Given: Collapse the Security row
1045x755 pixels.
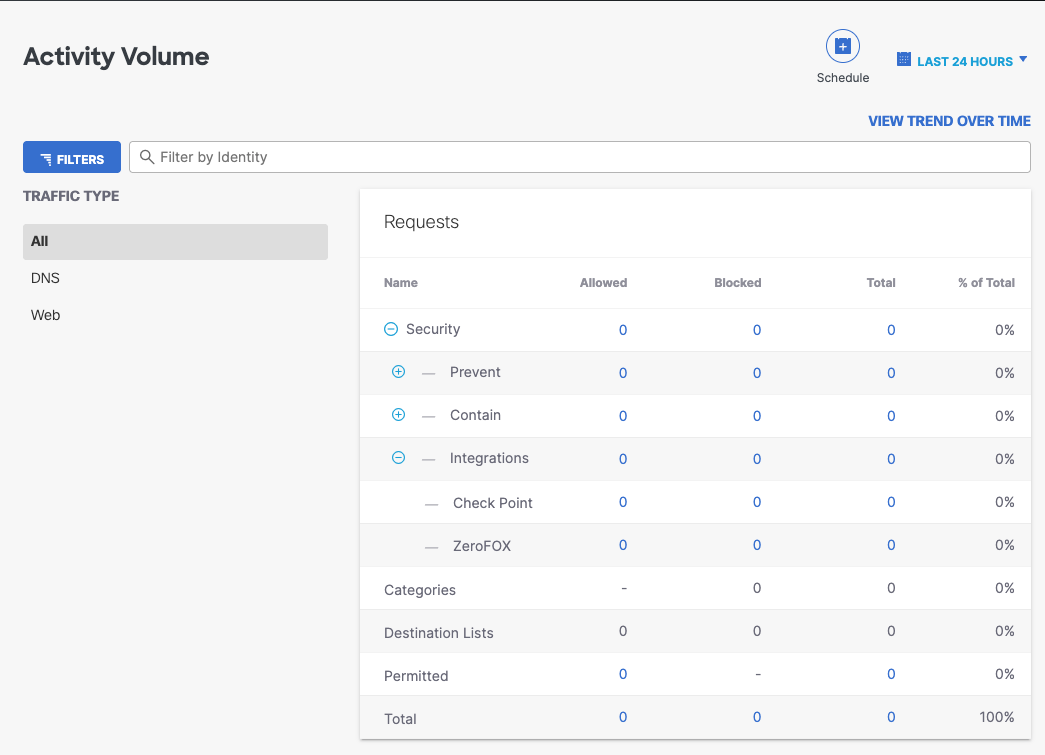Looking at the screenshot, I should (x=391, y=329).
